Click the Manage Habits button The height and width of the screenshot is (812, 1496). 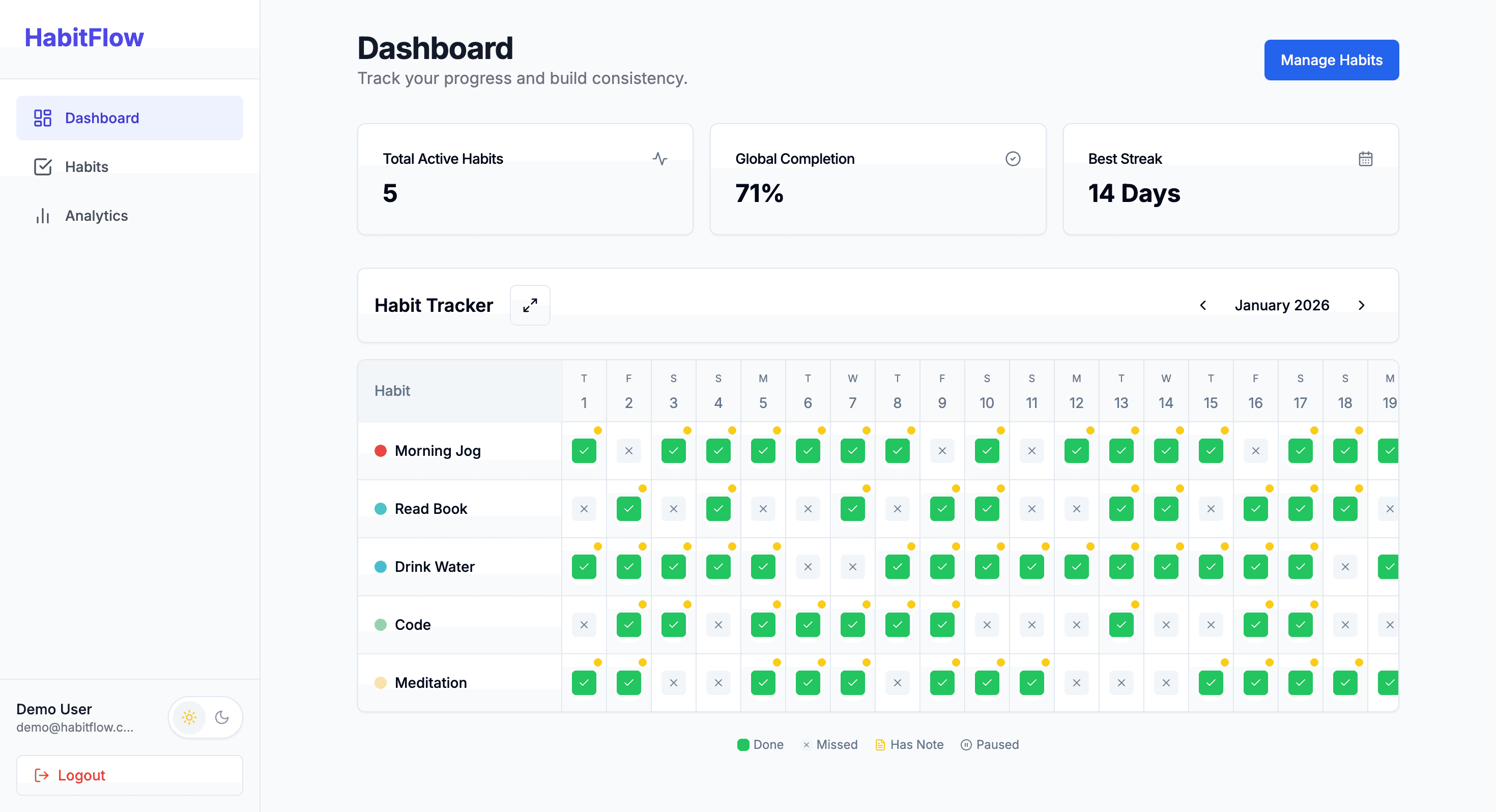click(1331, 60)
